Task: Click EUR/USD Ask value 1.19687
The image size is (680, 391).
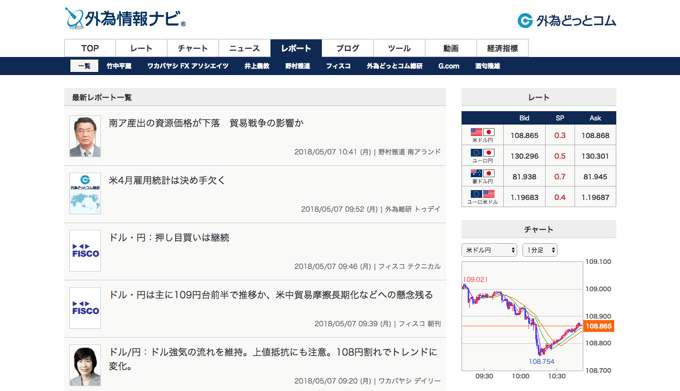Action: point(595,197)
